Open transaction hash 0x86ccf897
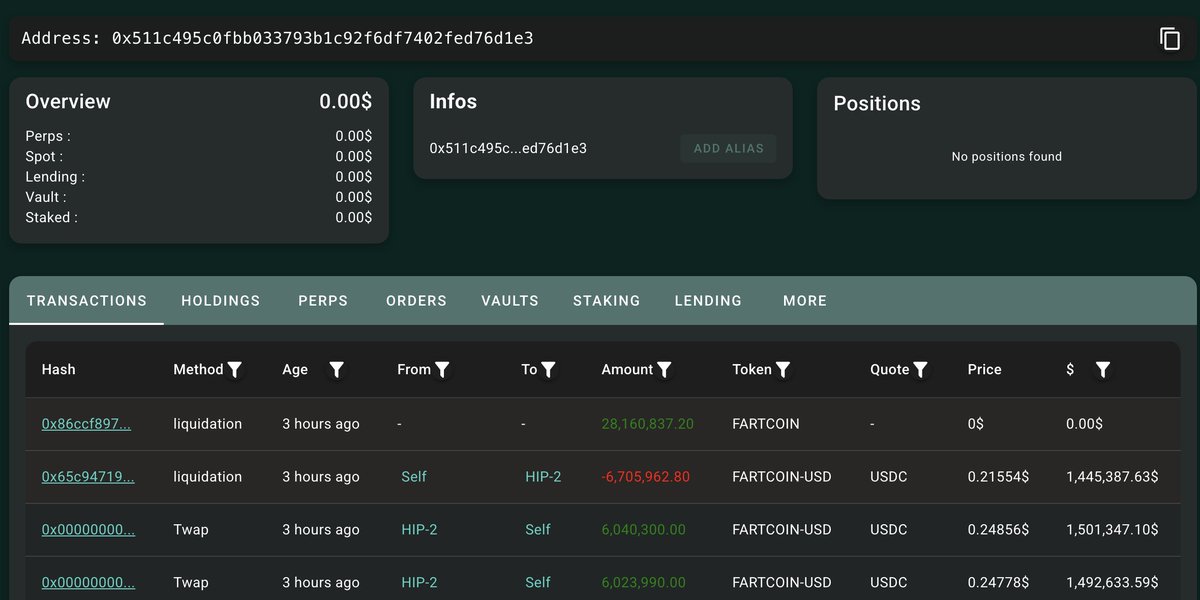 tap(86, 424)
